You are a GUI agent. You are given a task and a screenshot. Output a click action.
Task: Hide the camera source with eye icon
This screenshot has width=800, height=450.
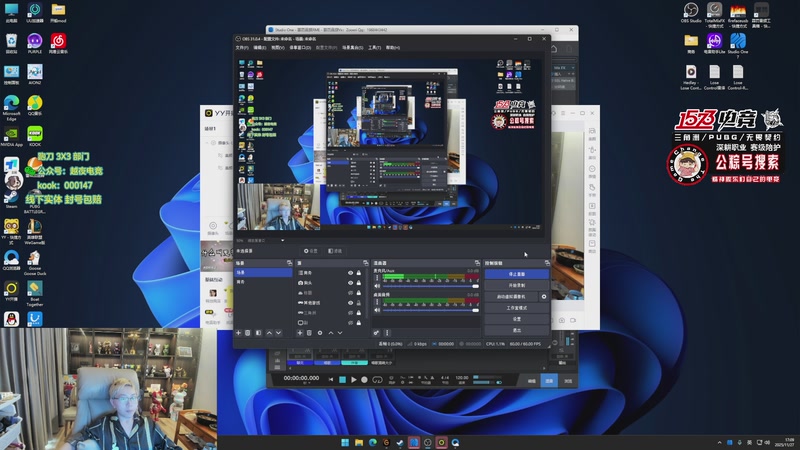tap(351, 283)
